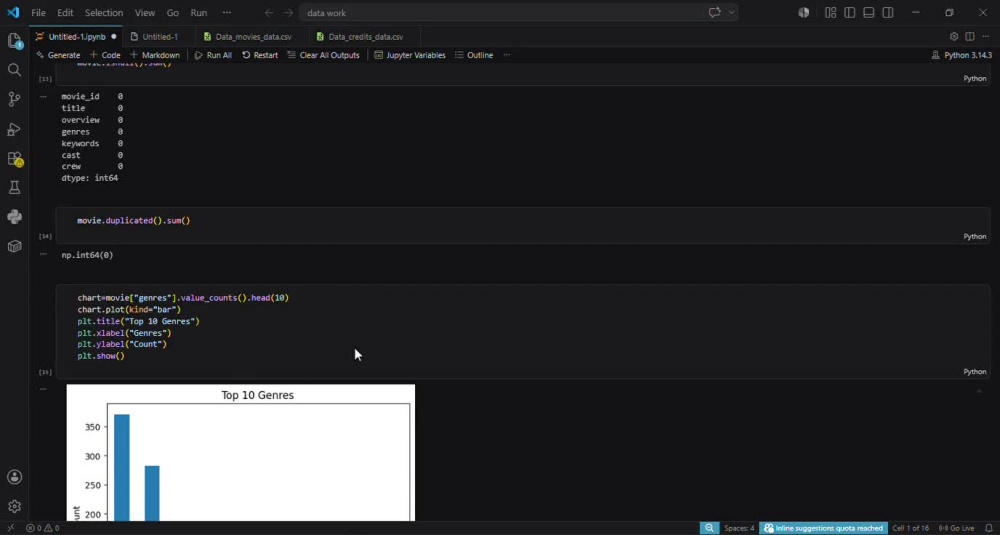
Task: Open the remote window indicator in status bar
Action: [10, 528]
